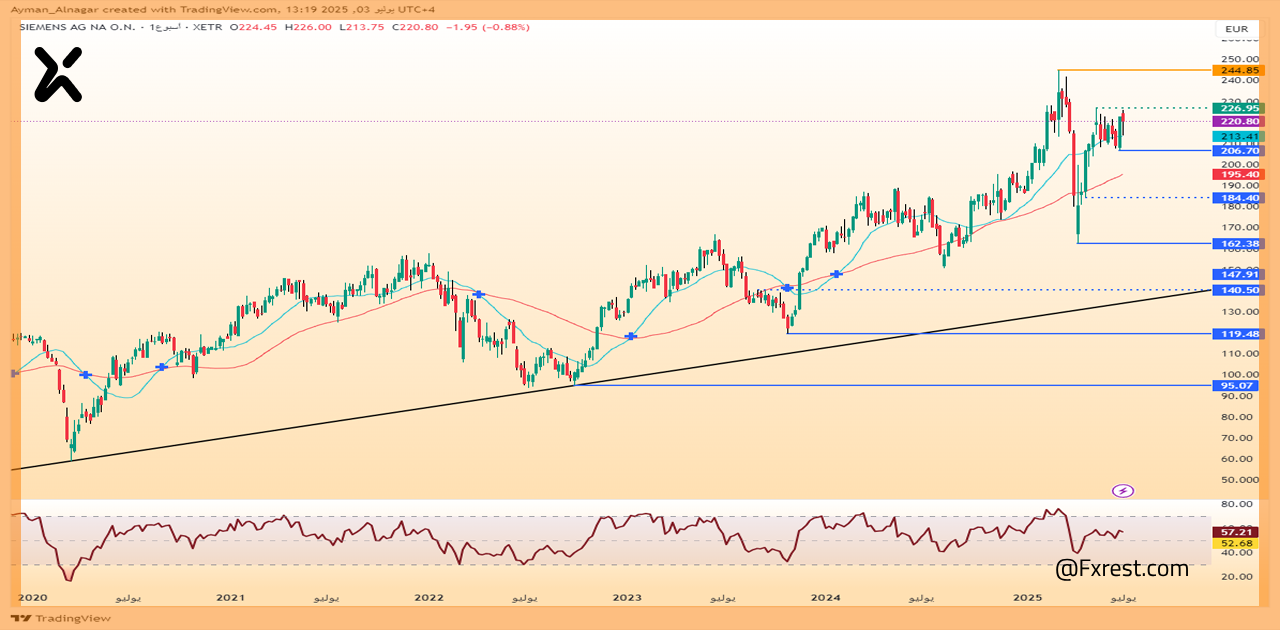Click the close value C220.80

[x=414, y=27]
